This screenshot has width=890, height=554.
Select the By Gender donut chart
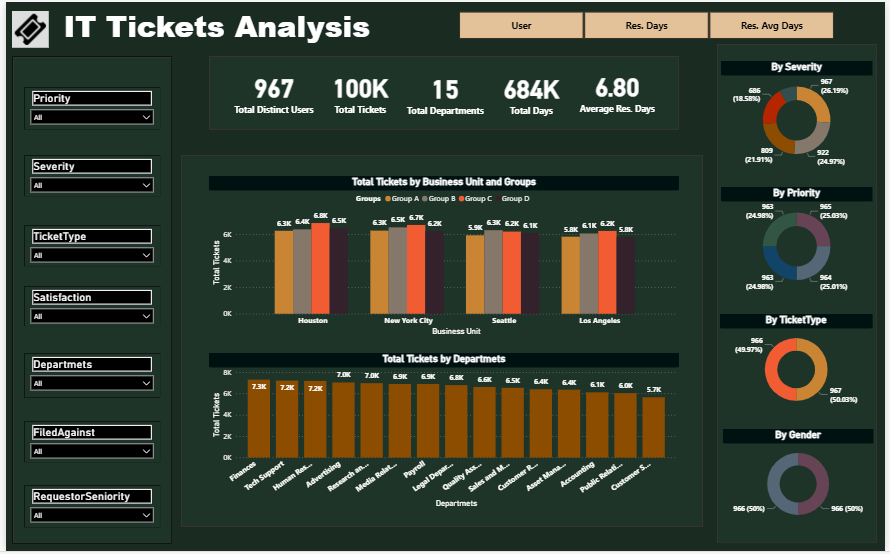pos(797,486)
